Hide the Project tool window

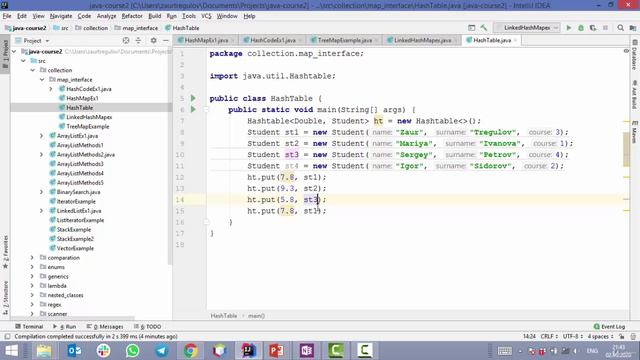(x=165, y=40)
